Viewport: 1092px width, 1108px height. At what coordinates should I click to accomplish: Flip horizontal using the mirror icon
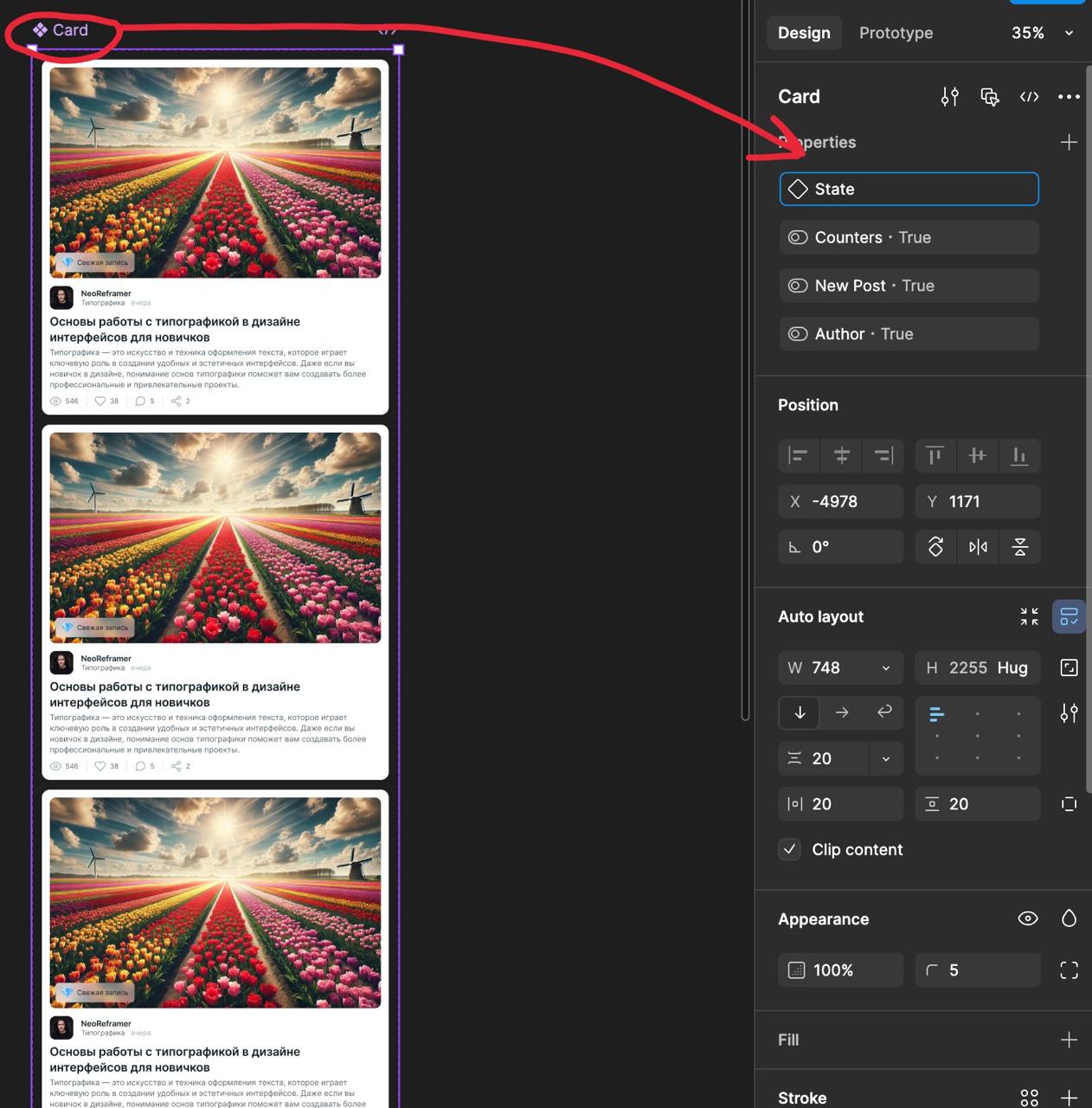(x=978, y=547)
